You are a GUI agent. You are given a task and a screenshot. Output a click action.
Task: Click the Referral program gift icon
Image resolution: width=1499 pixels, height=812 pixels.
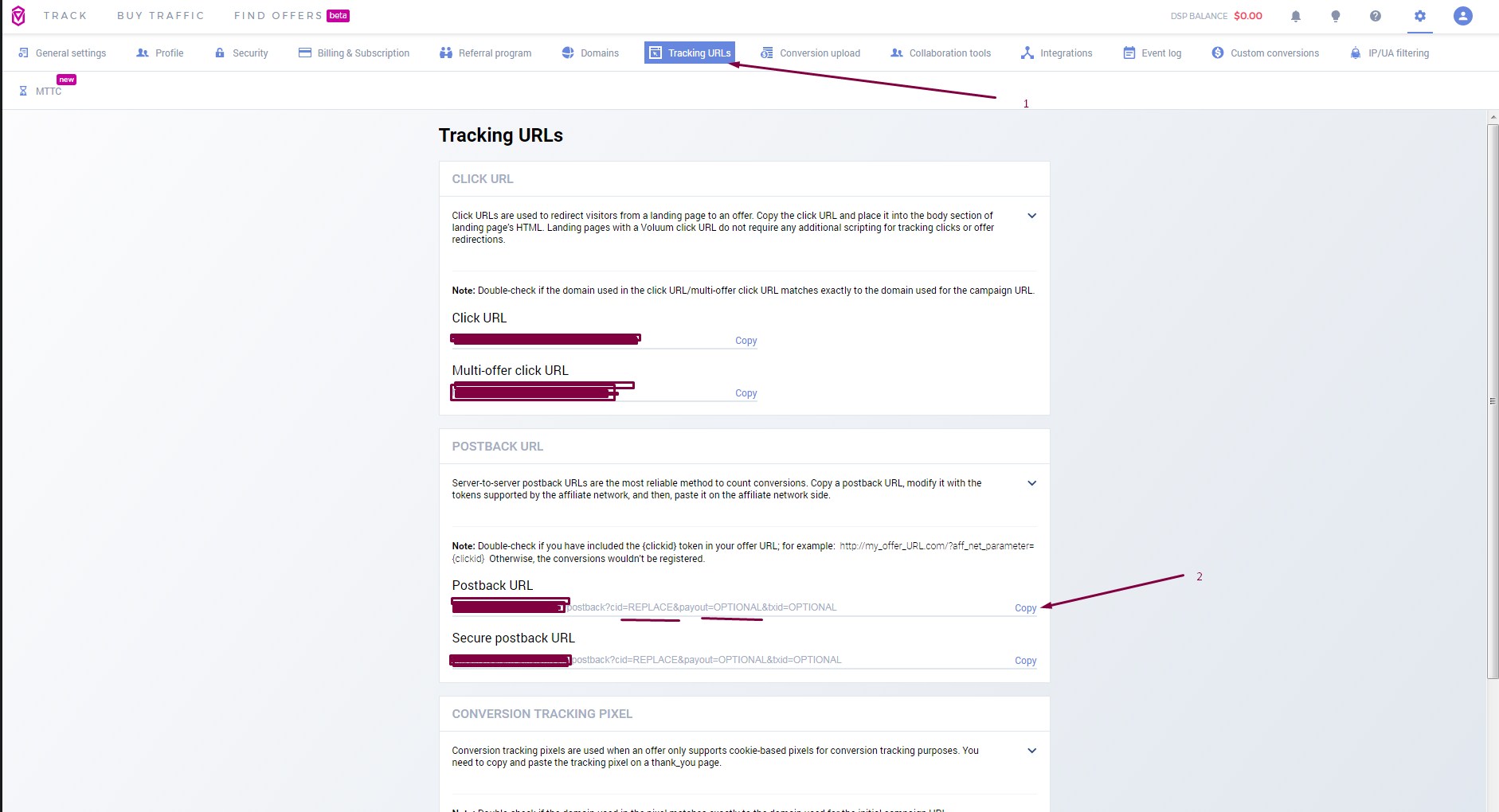pyautogui.click(x=446, y=53)
